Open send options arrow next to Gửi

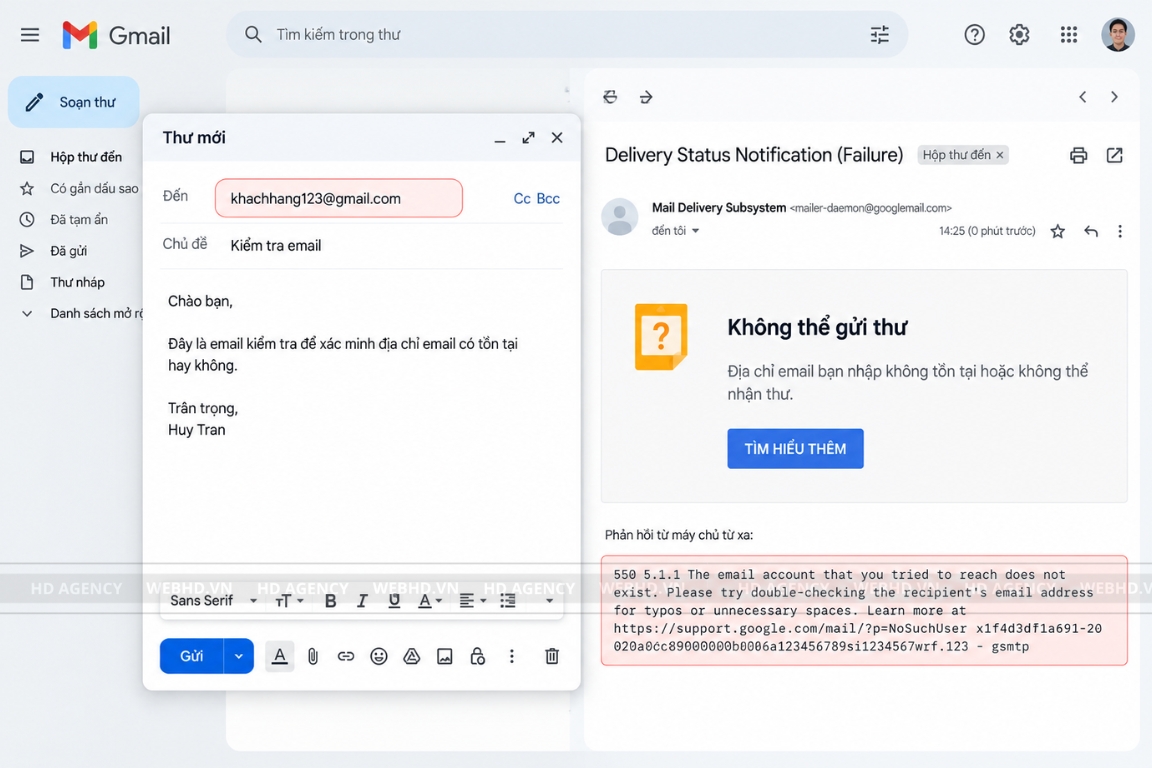[239, 656]
